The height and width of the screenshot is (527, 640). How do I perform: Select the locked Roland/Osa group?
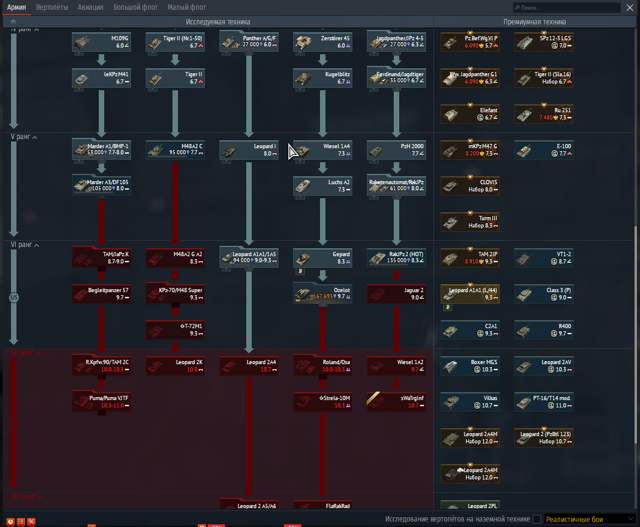tap(322, 366)
